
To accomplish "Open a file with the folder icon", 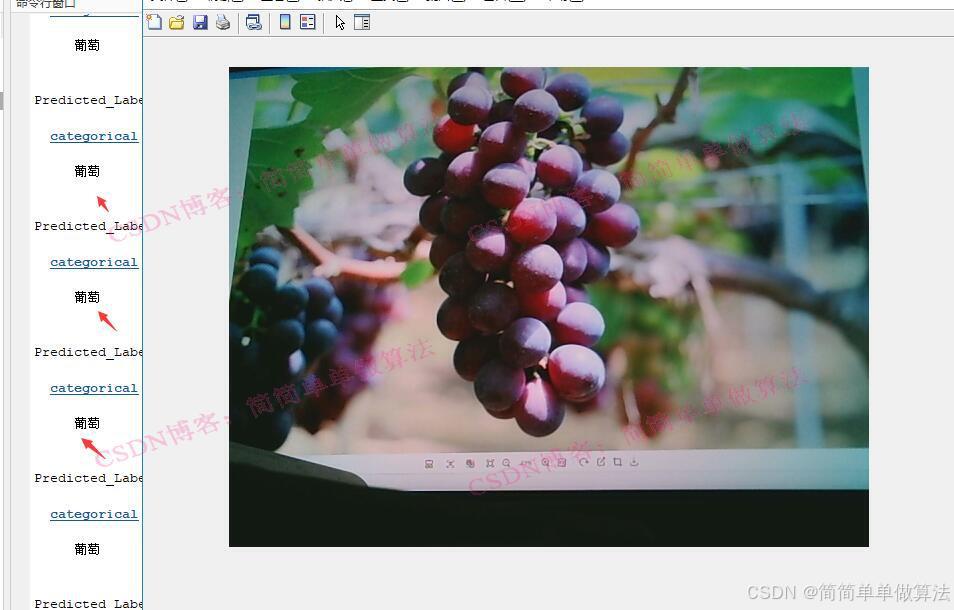I will [177, 23].
